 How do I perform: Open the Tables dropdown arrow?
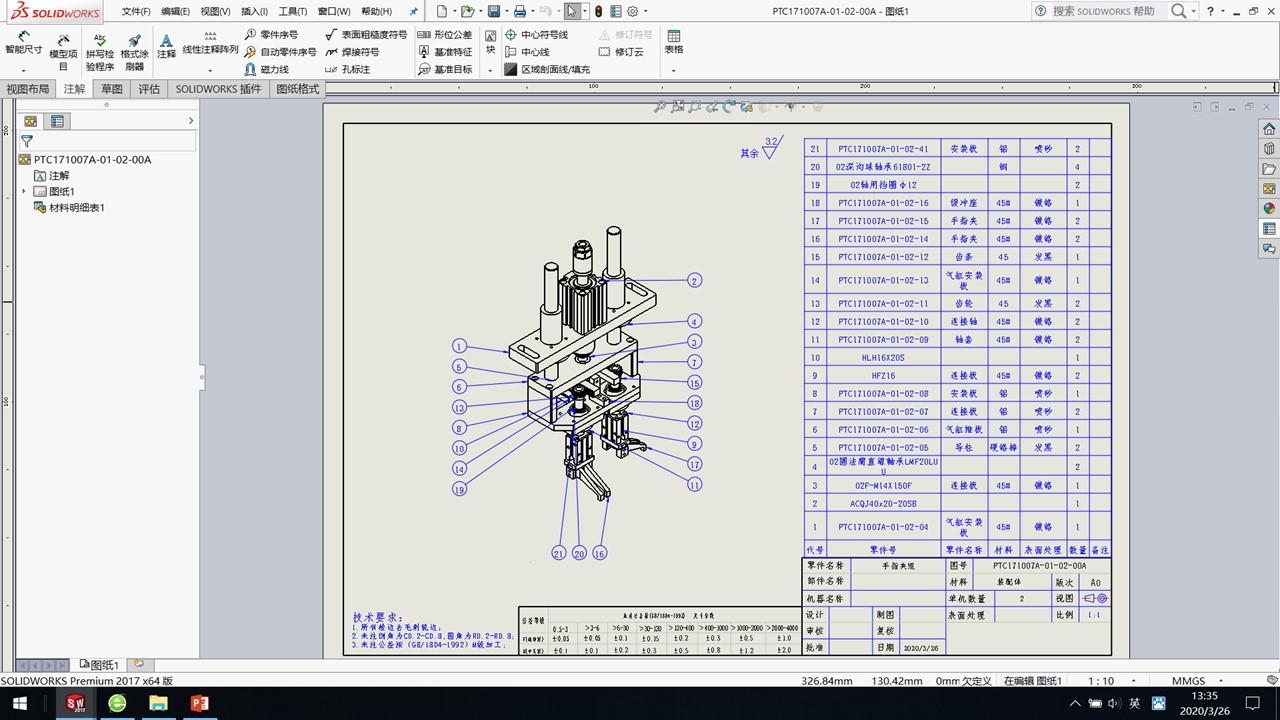(674, 70)
